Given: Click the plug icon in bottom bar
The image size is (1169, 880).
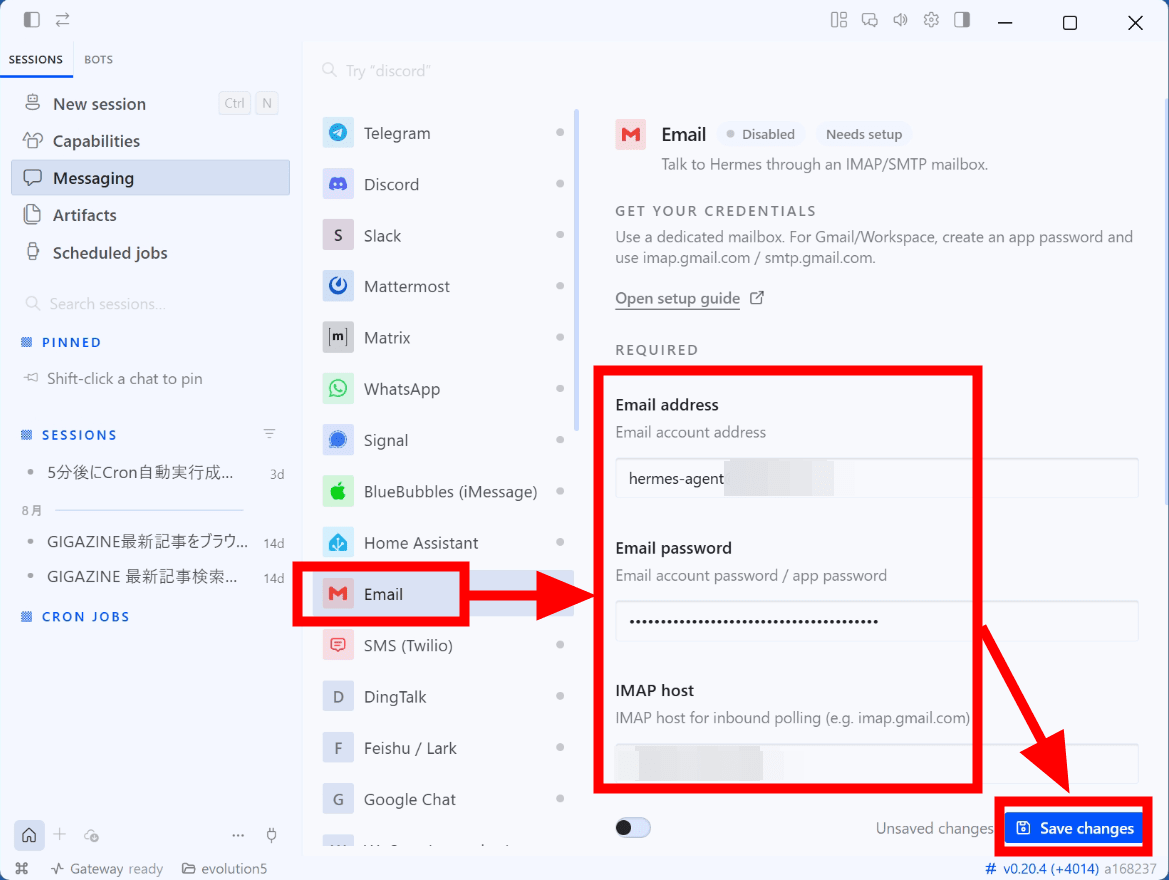Looking at the screenshot, I should tap(271, 835).
